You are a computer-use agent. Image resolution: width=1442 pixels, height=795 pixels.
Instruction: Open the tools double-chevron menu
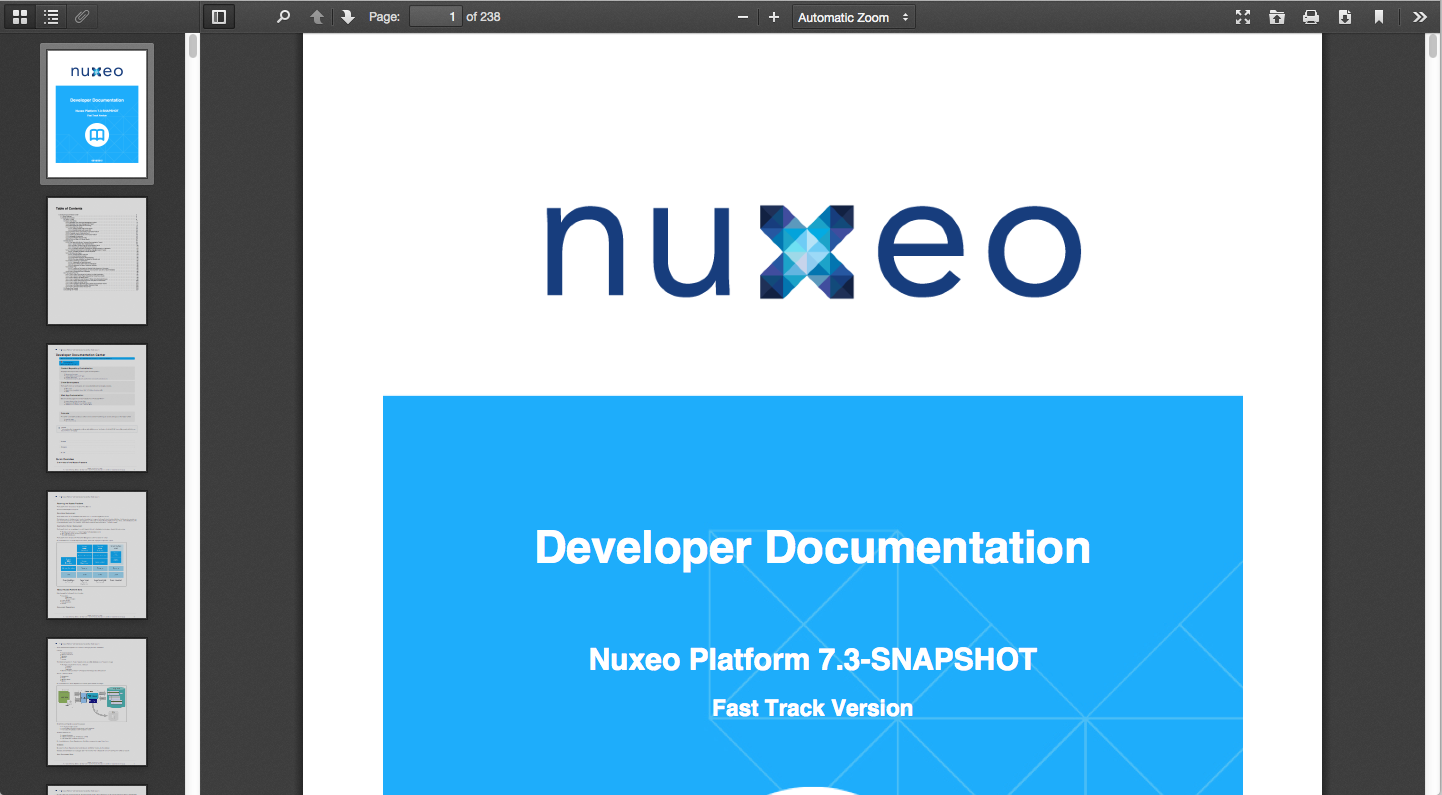pyautogui.click(x=1420, y=17)
